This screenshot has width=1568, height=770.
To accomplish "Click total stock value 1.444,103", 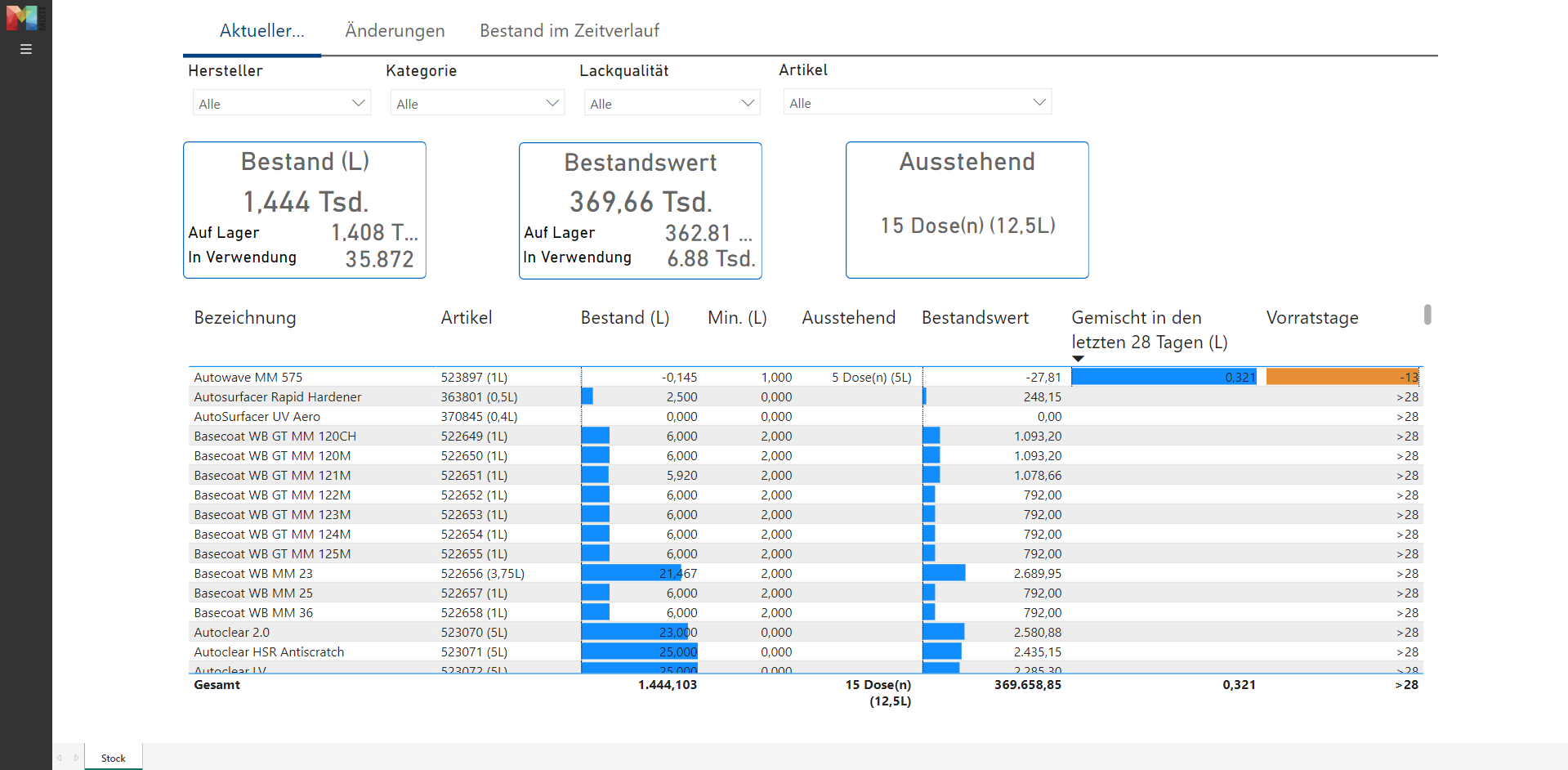I will pyautogui.click(x=668, y=685).
